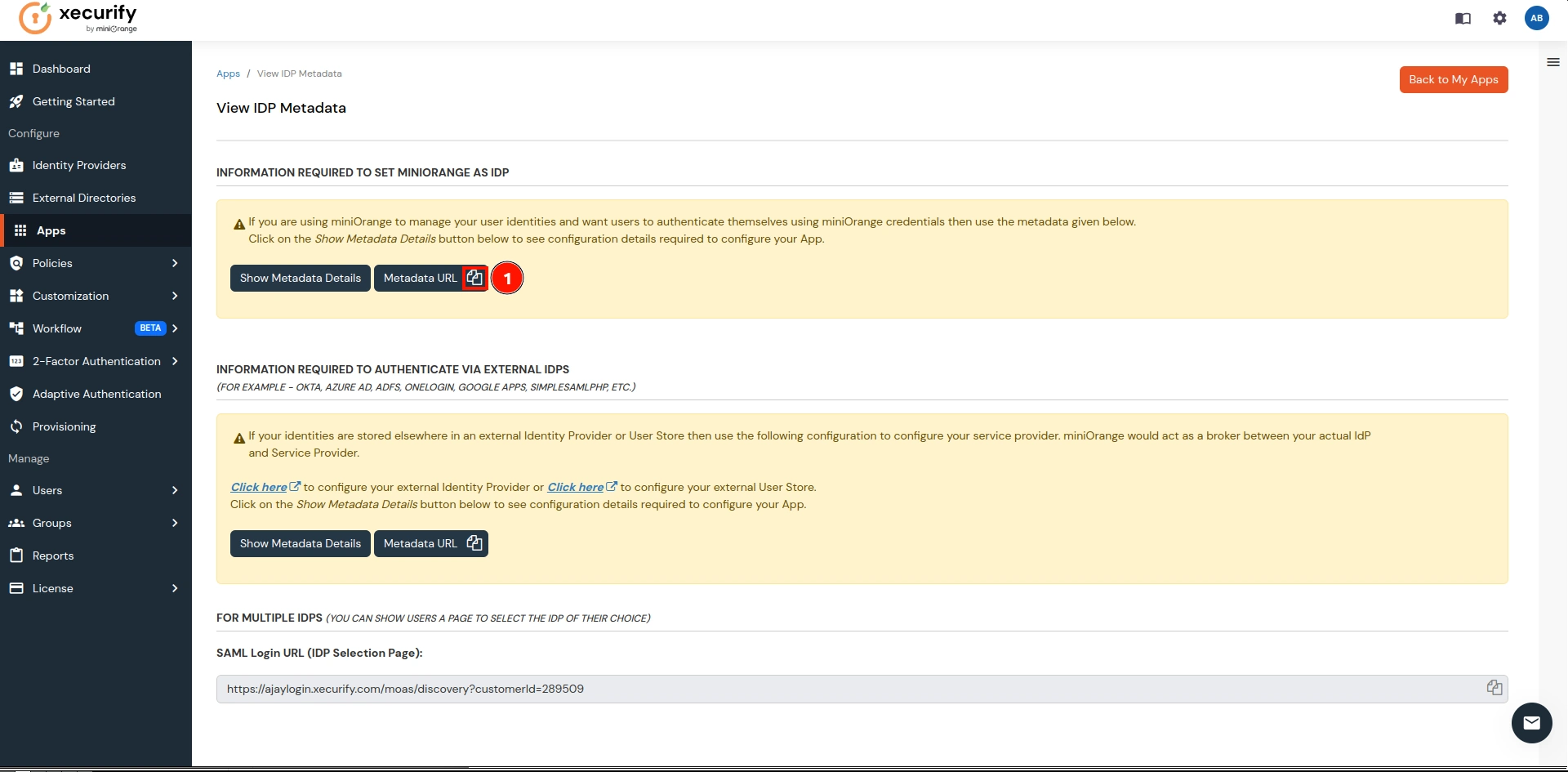
Task: Open Identity Providers in sidebar
Action: 79,165
